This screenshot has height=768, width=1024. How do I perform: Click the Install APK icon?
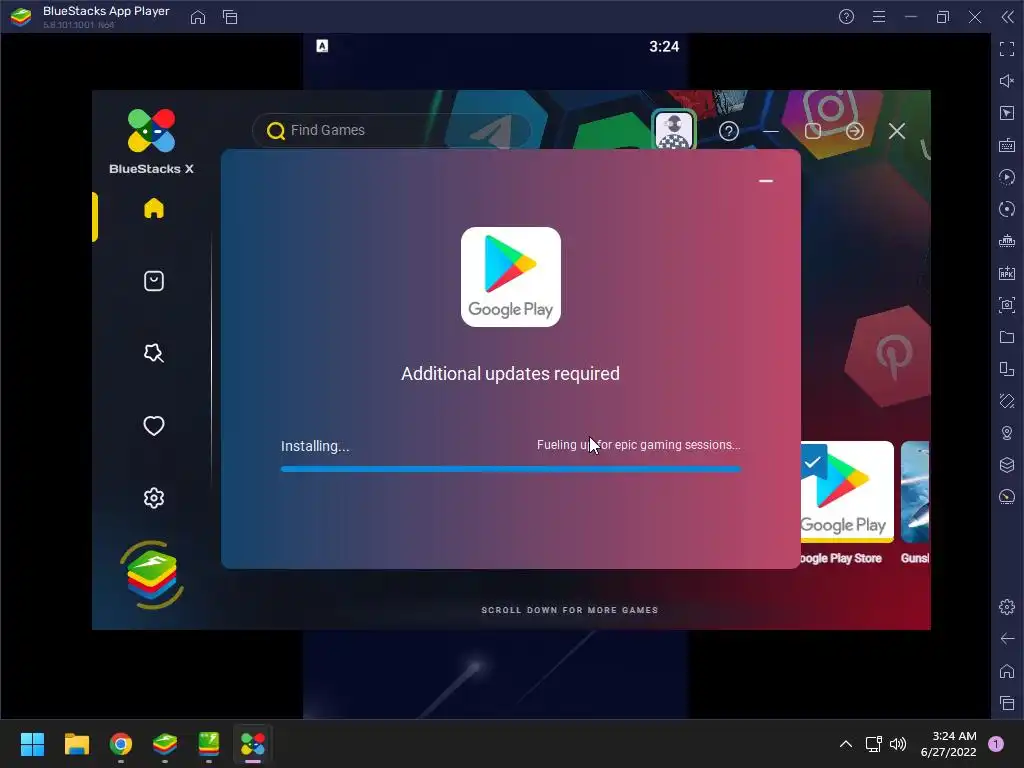(1007, 273)
